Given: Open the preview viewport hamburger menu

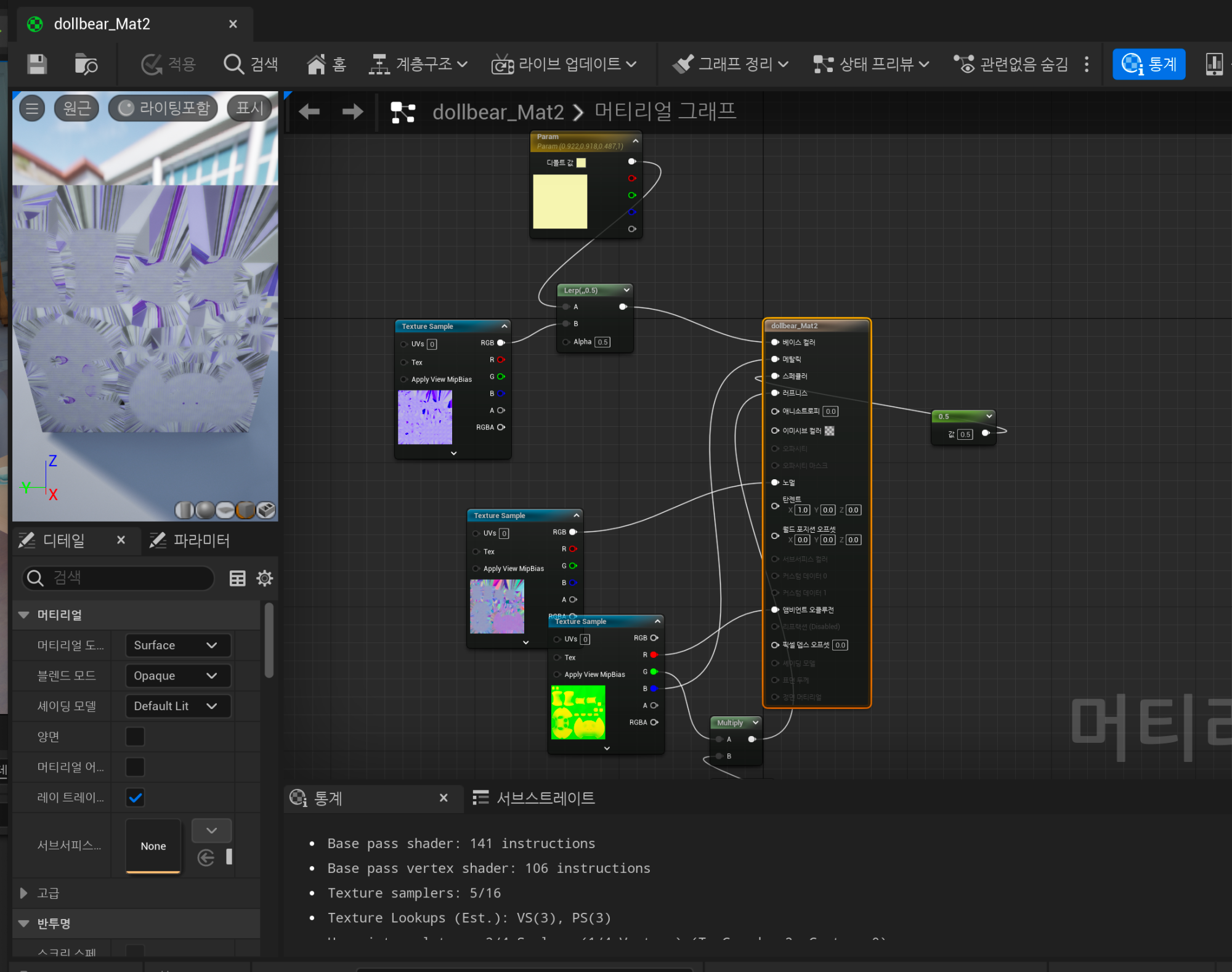Looking at the screenshot, I should coord(32,109).
